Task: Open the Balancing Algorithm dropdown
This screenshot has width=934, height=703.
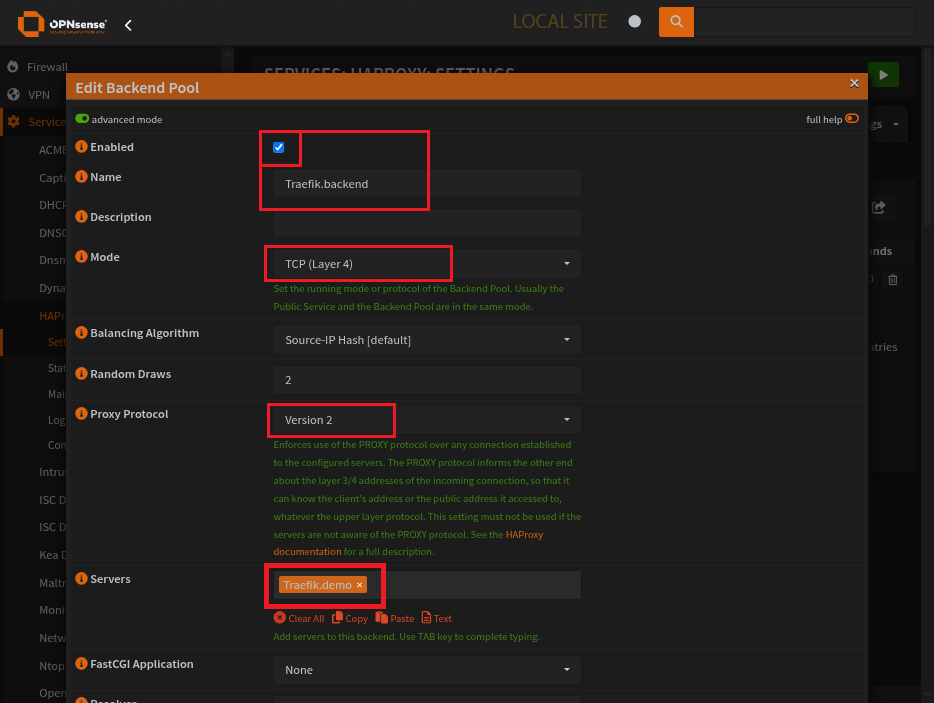Action: [x=427, y=340]
